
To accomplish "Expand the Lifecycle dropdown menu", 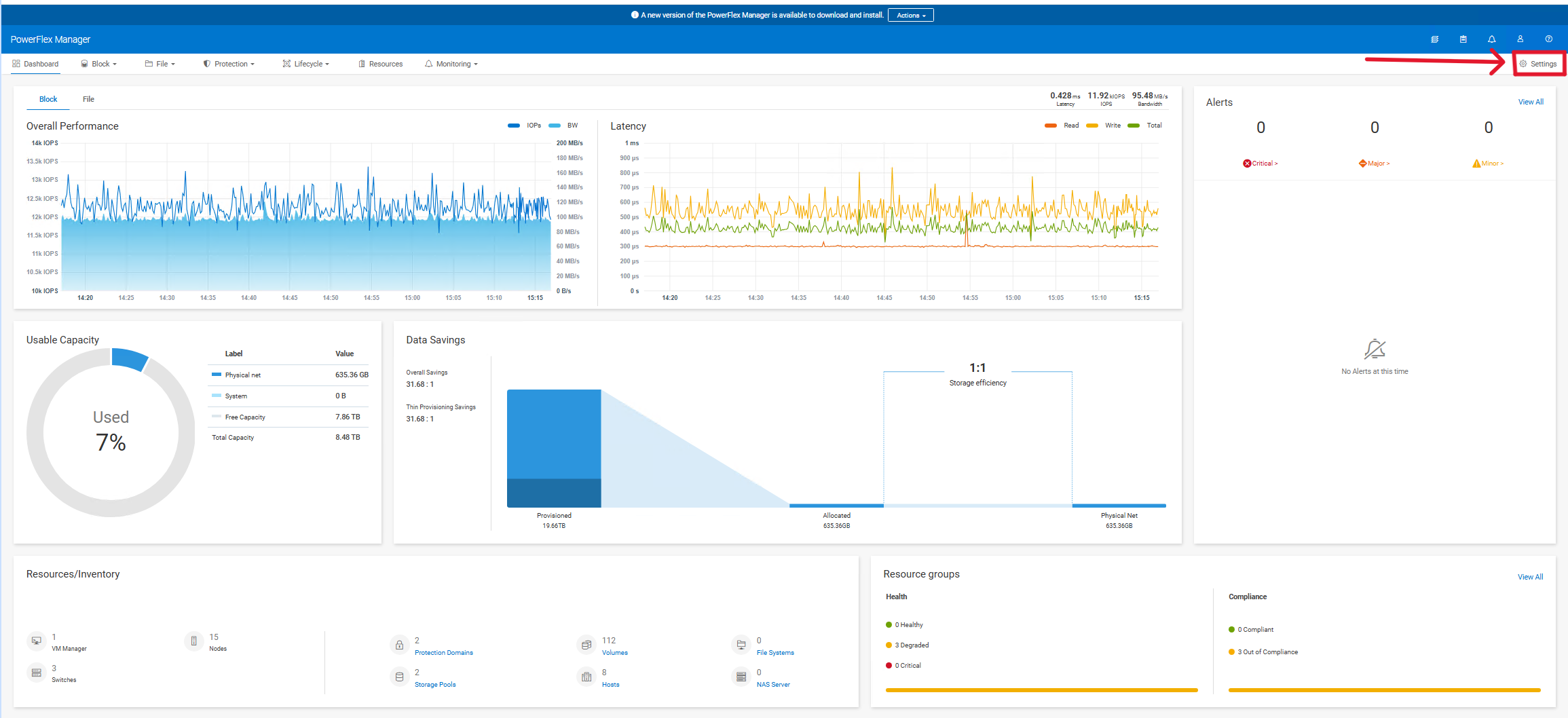I will click(307, 64).
